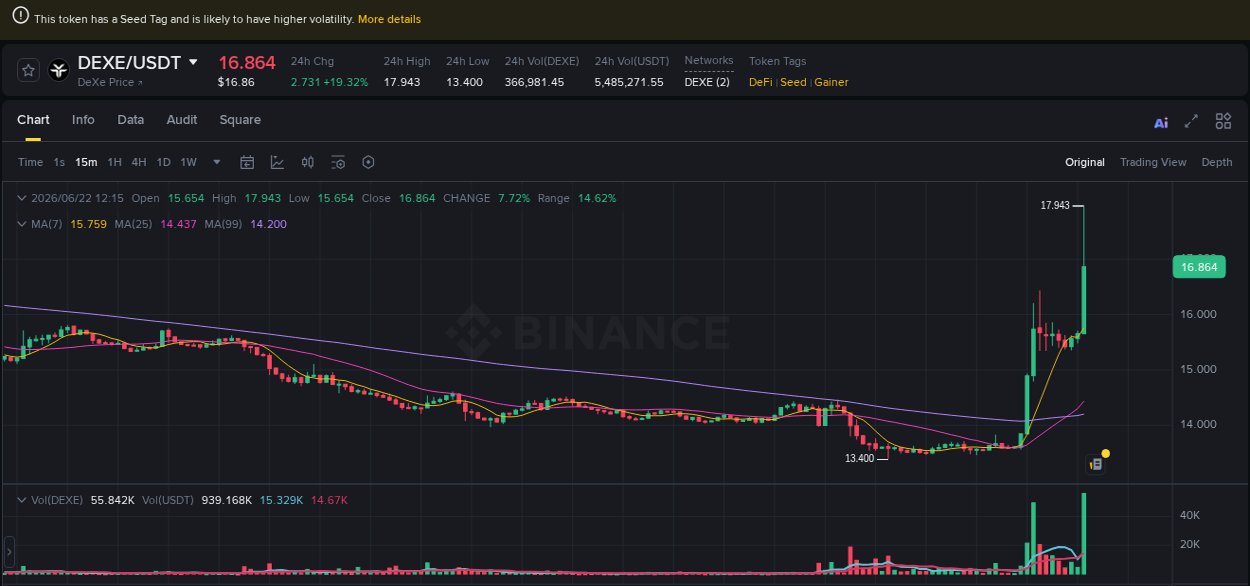Screen dimensions: 1250x586
Task: Click the MA(7) indicator value 15.759
Action: (x=89, y=224)
